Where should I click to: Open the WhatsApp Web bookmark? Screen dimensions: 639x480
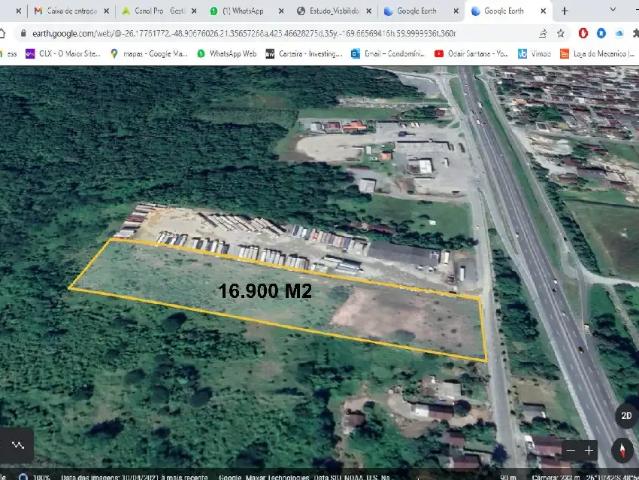click(x=227, y=53)
